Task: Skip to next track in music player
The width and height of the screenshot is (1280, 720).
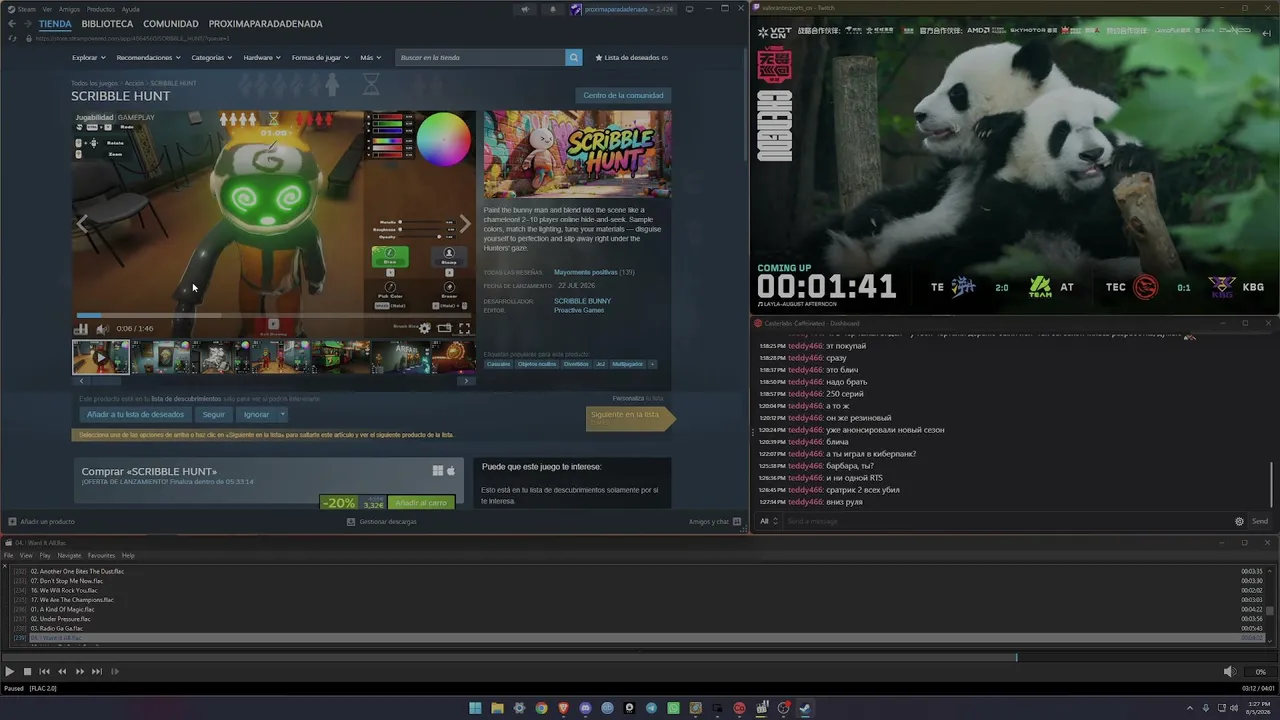Action: (x=97, y=672)
